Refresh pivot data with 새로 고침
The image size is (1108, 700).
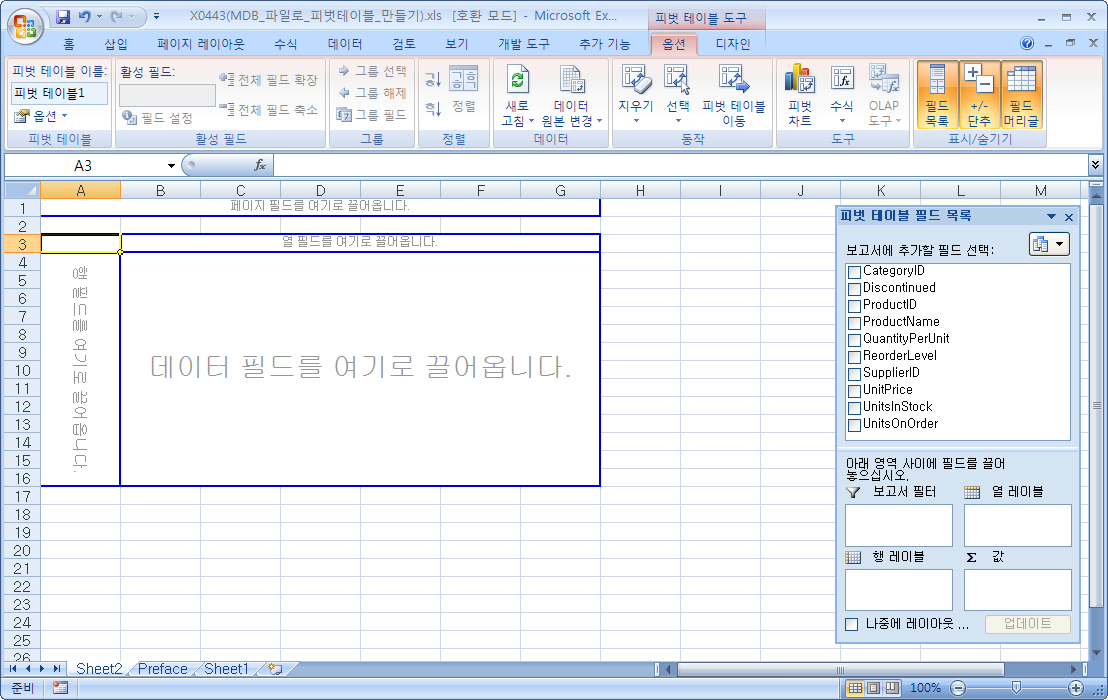[x=517, y=95]
